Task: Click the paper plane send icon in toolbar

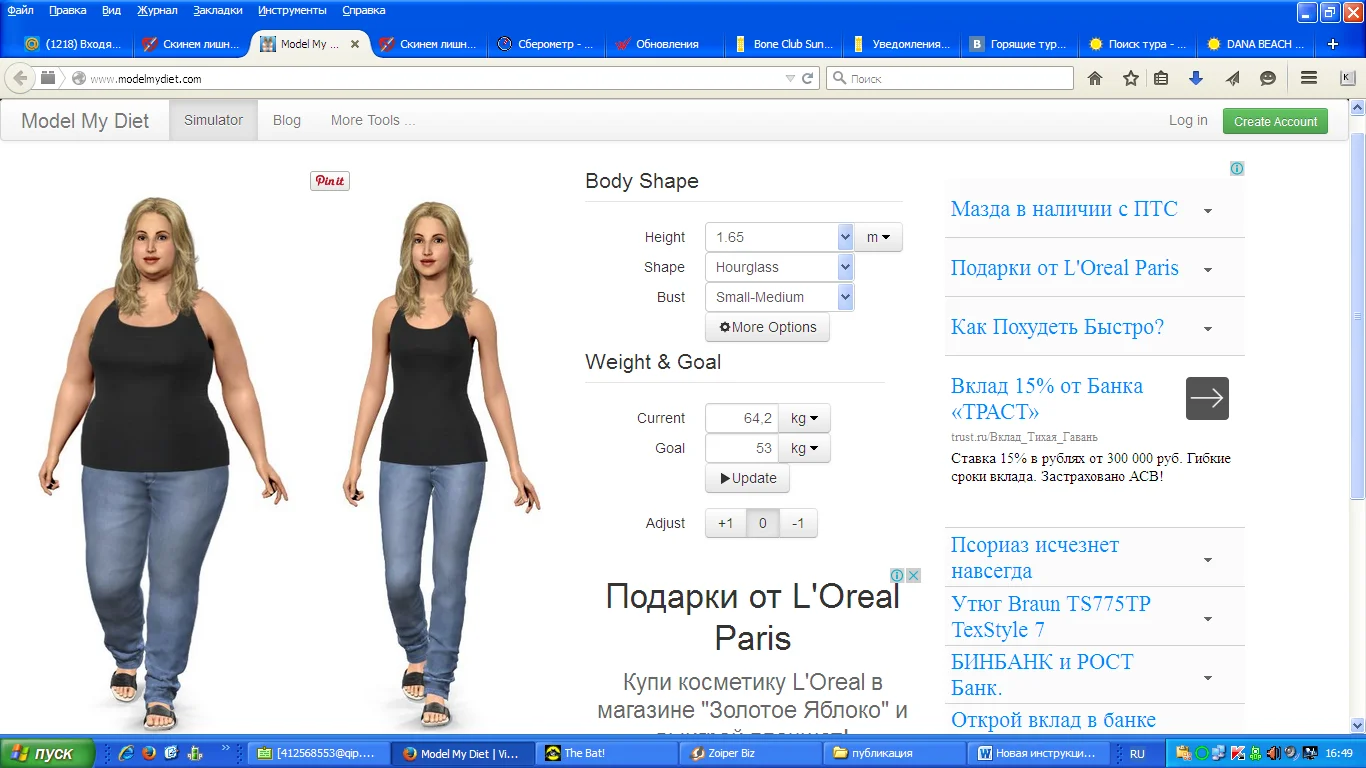Action: (x=1232, y=78)
